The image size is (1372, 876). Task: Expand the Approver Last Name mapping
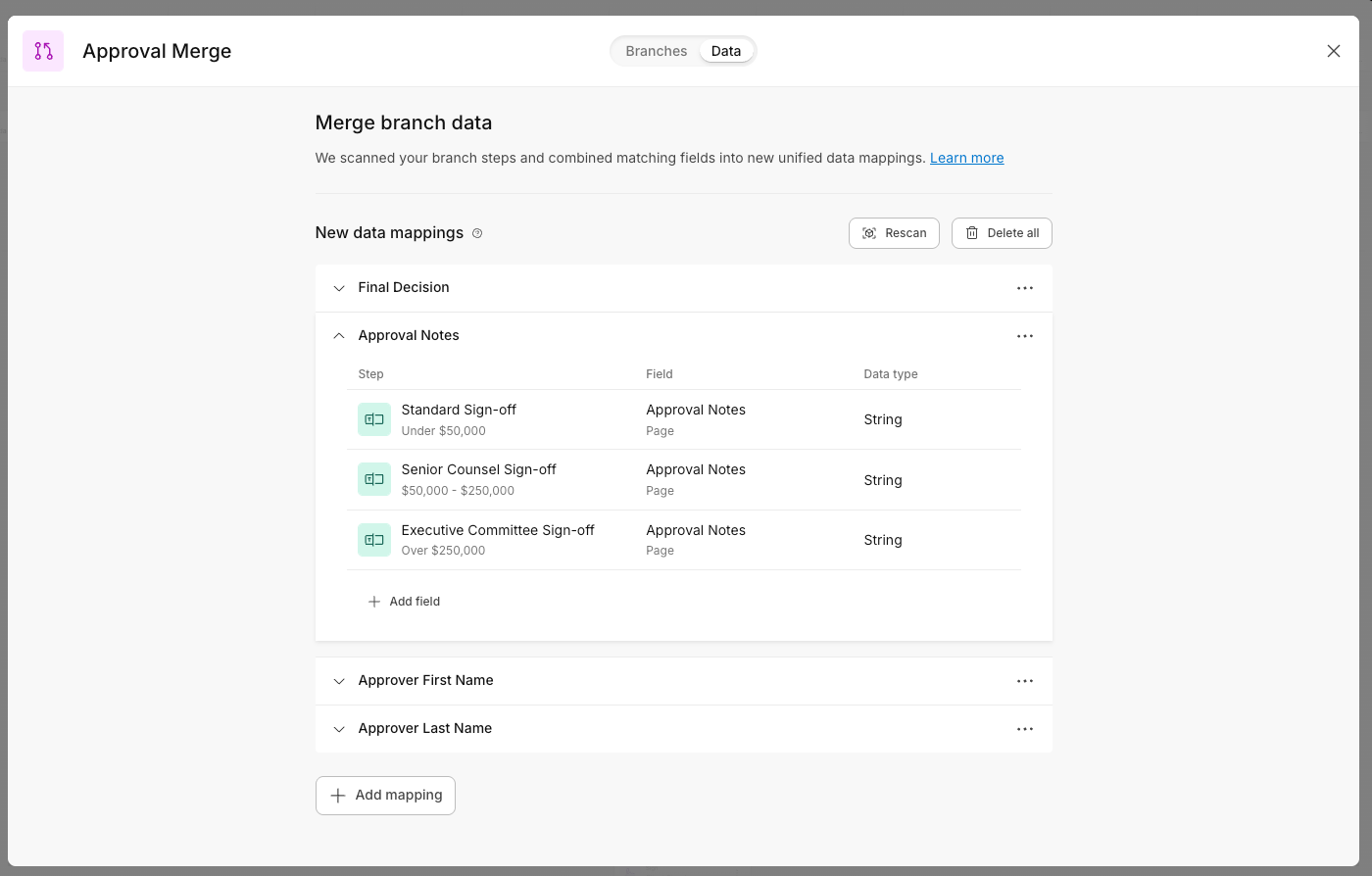(339, 729)
